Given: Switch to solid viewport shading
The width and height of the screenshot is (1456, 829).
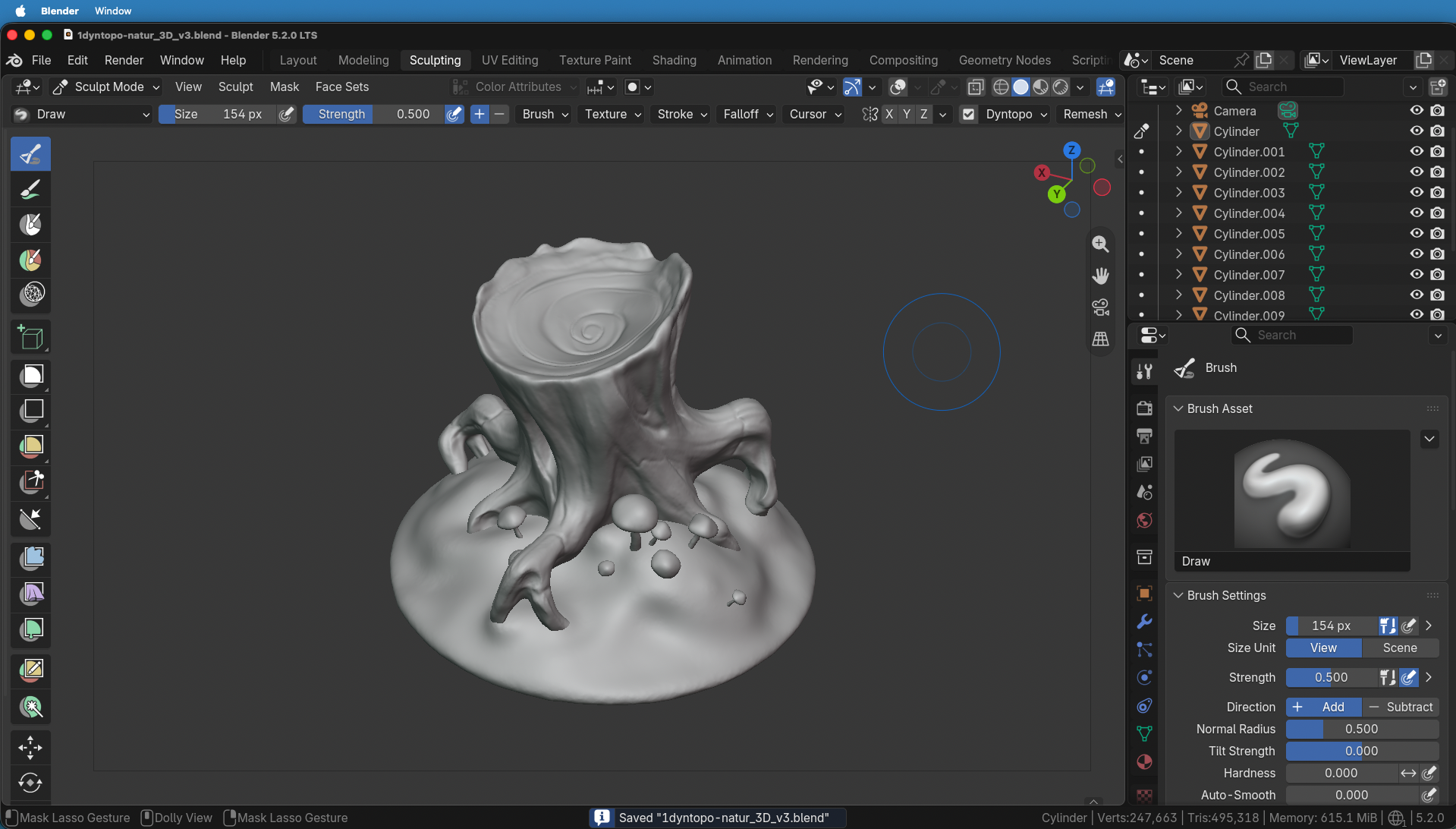Looking at the screenshot, I should point(1021,87).
